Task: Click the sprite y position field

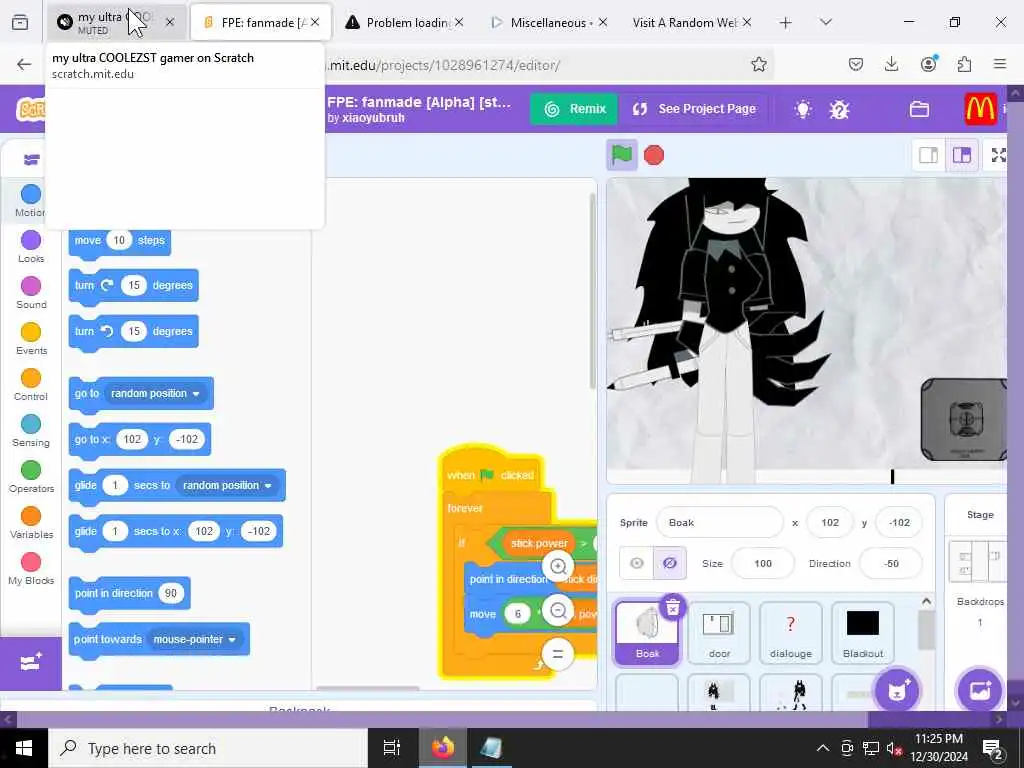Action: point(899,522)
